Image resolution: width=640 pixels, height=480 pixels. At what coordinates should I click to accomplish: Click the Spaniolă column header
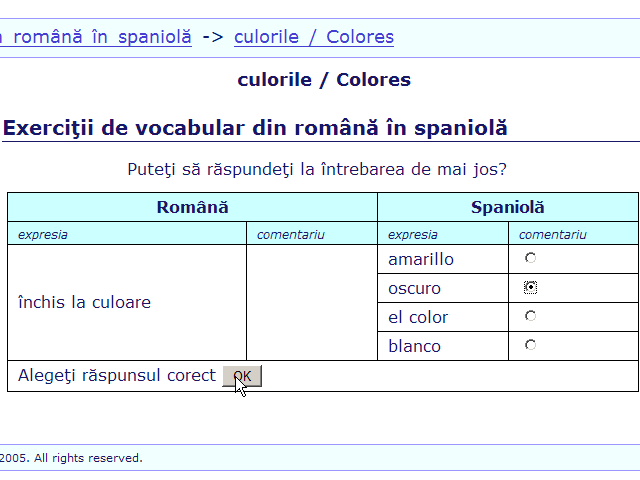[508, 207]
